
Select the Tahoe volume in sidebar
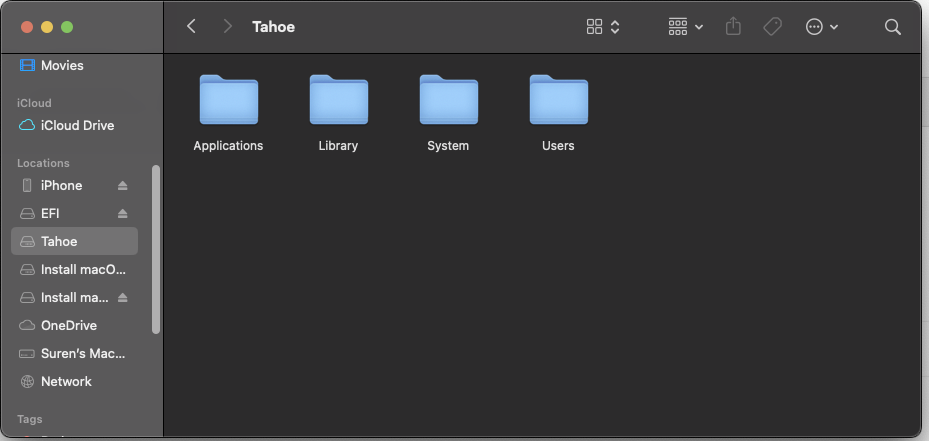[x=75, y=241]
